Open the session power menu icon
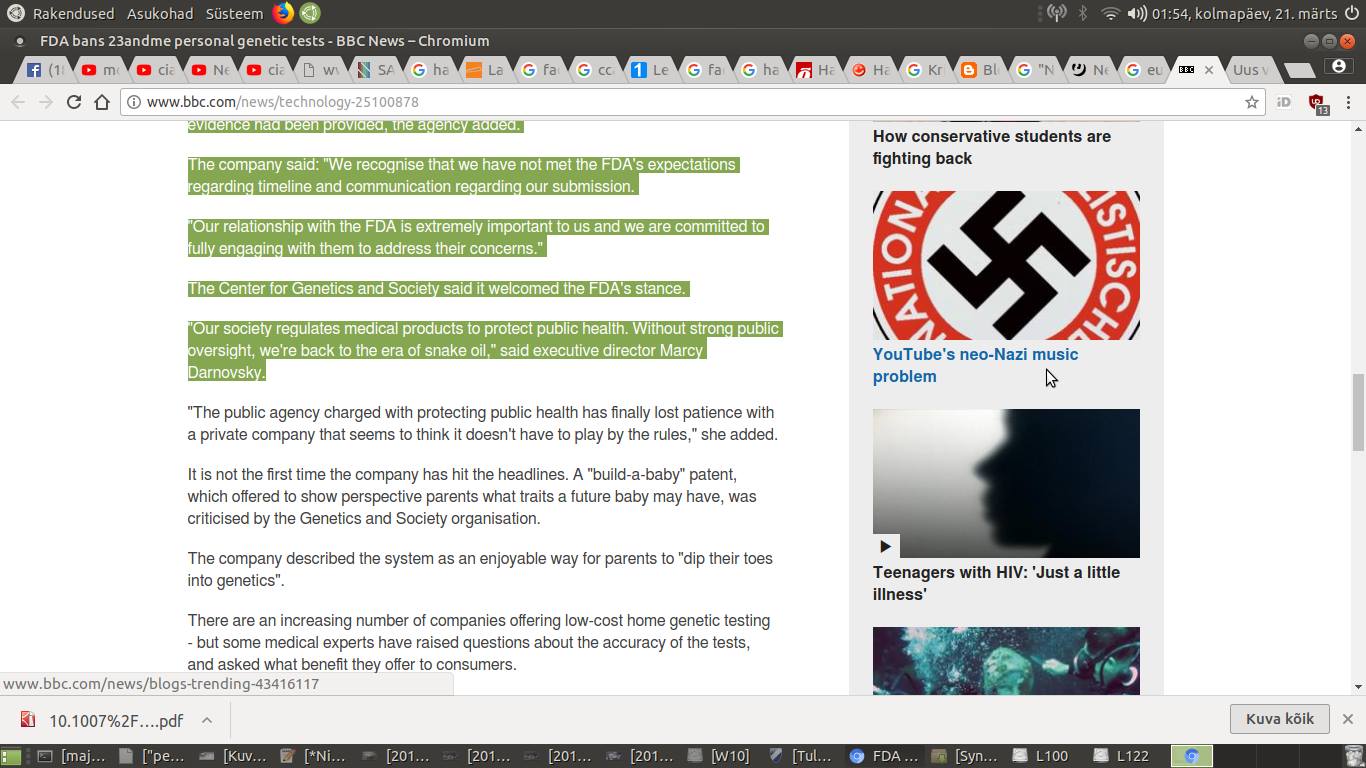The image size is (1366, 768). pyautogui.click(x=1352, y=13)
